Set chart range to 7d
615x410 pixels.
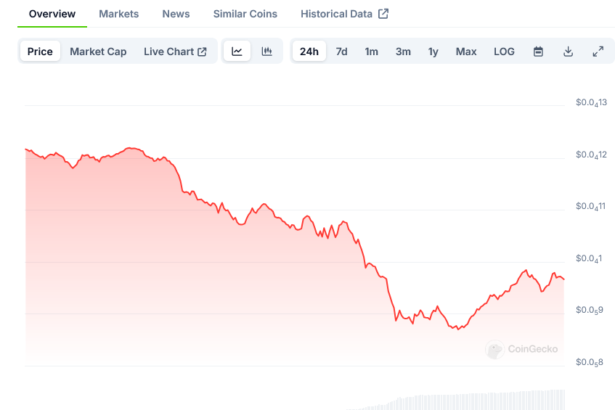[x=342, y=52]
